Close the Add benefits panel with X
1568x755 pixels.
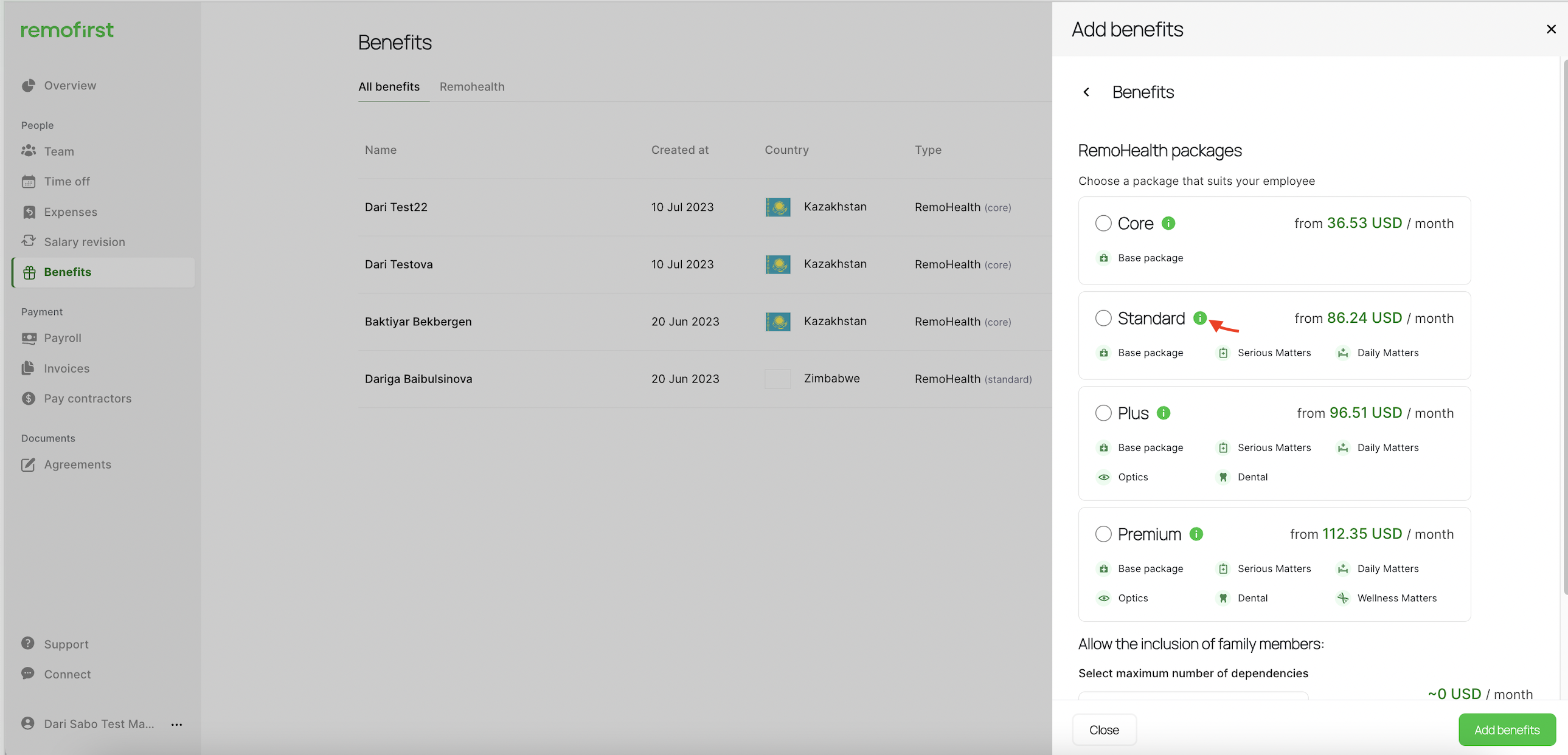point(1551,29)
